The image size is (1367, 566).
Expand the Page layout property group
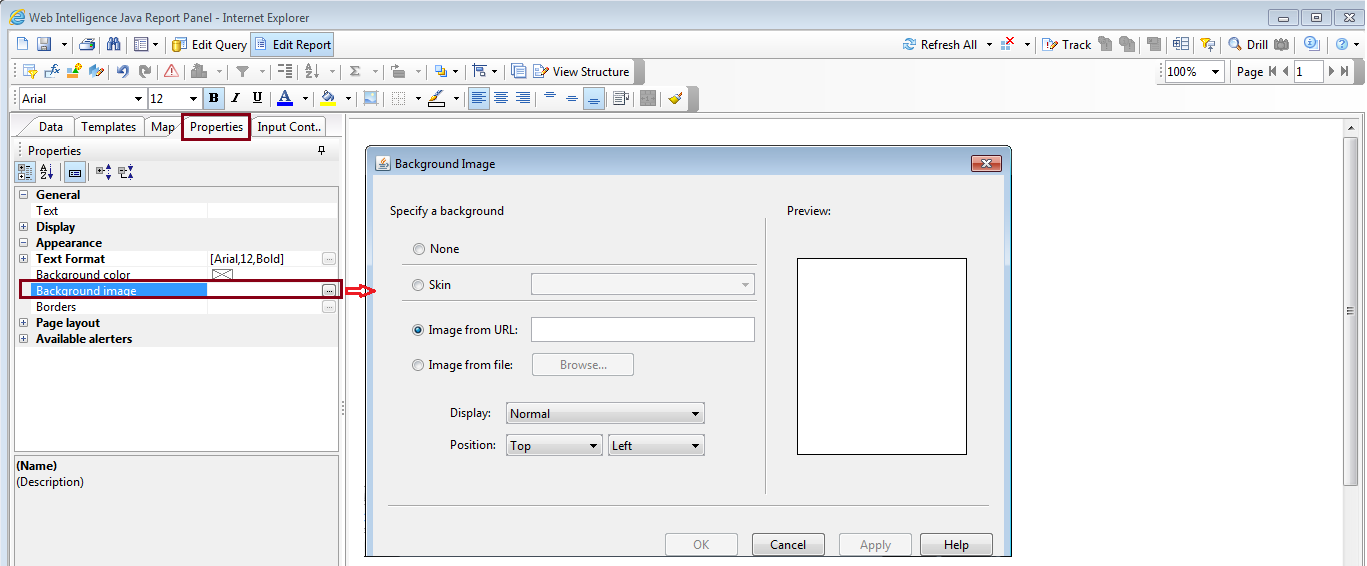pyautogui.click(x=24, y=323)
